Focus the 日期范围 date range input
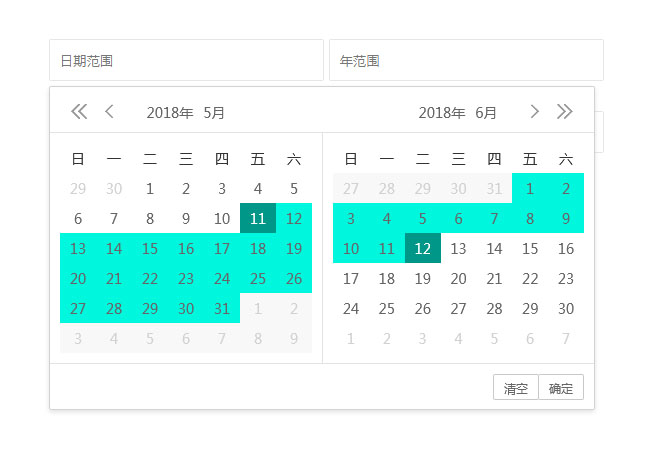Image resolution: width=650 pixels, height=450 pixels. 186,61
